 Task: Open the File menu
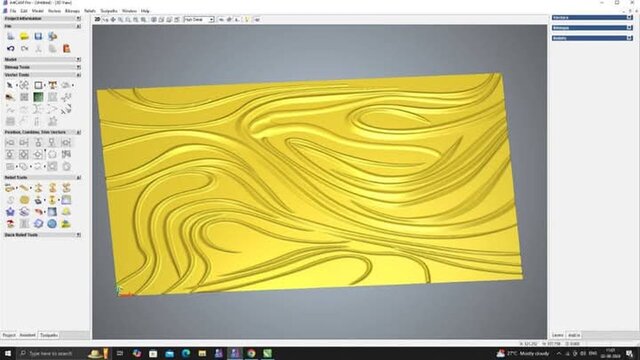click(x=13, y=11)
